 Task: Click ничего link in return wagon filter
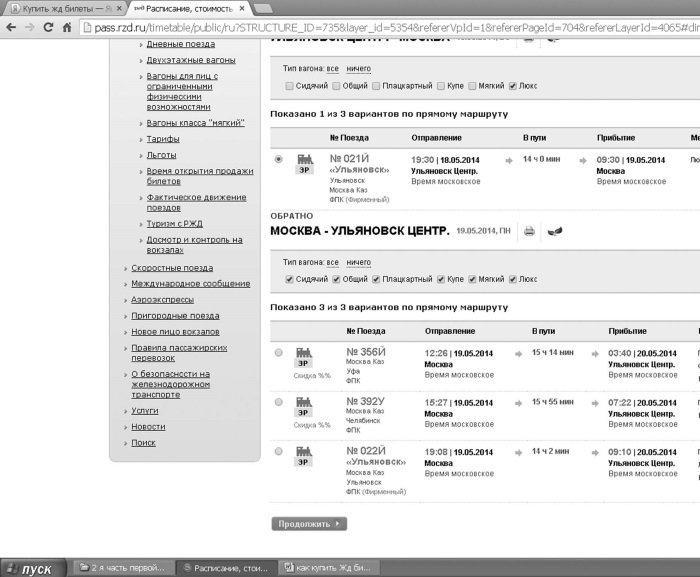(x=358, y=262)
